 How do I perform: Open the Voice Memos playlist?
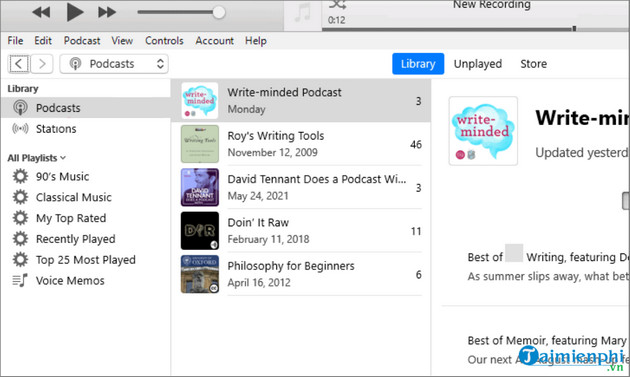click(x=70, y=281)
